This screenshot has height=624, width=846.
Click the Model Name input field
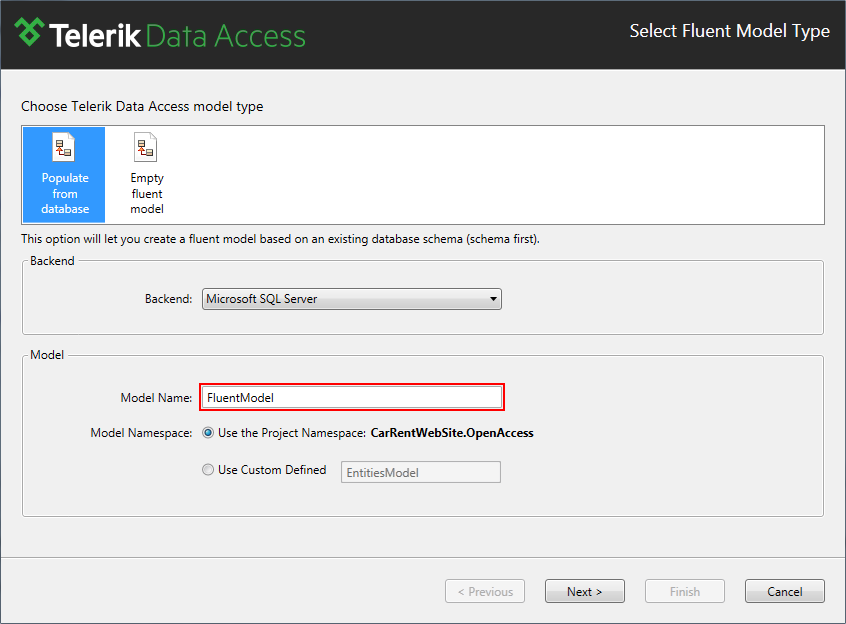[x=352, y=397]
